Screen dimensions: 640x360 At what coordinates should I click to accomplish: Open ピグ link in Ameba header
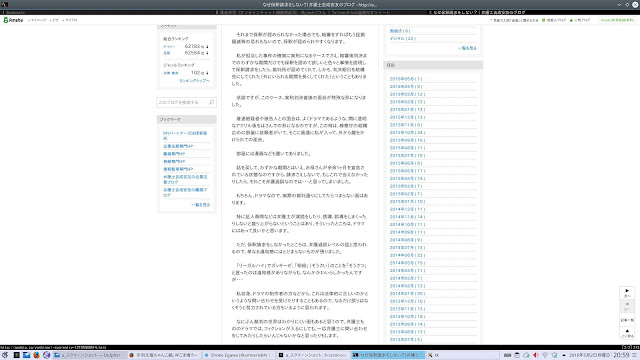click(55, 20)
